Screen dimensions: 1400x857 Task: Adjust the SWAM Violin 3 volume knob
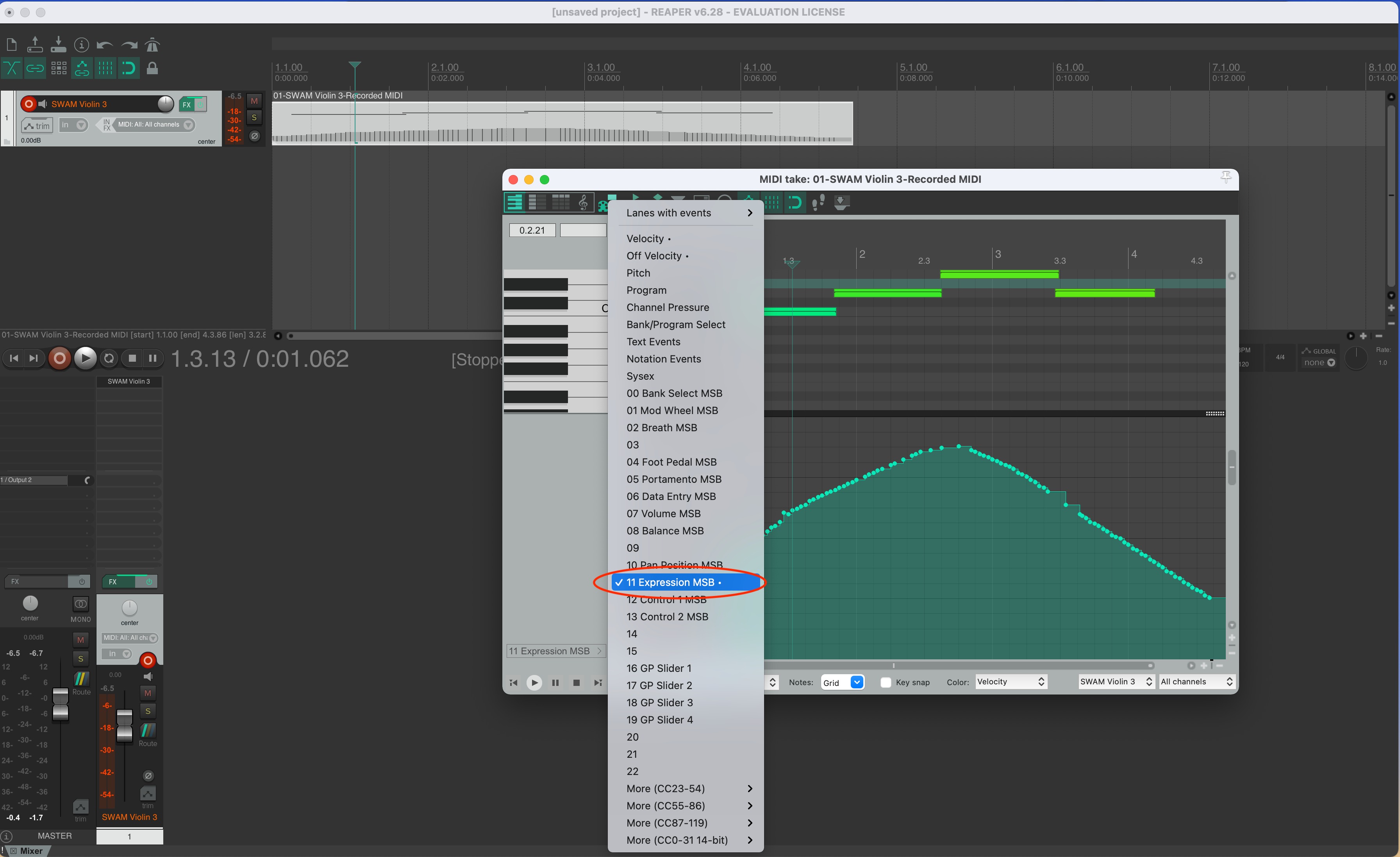165,104
